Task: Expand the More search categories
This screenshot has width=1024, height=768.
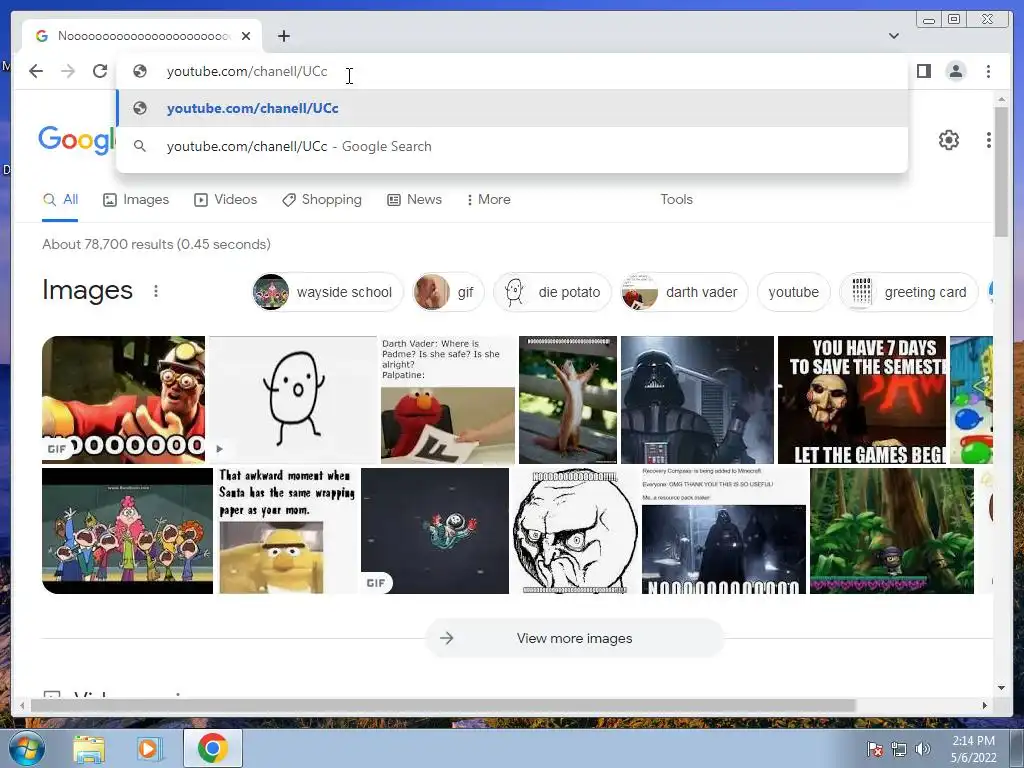Action: point(488,200)
